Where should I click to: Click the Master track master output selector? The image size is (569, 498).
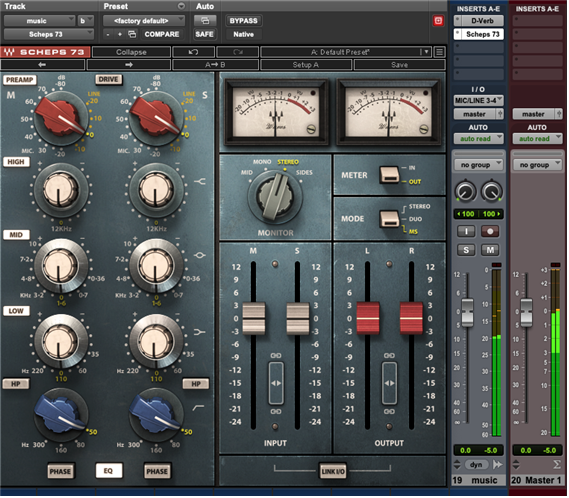534,114
